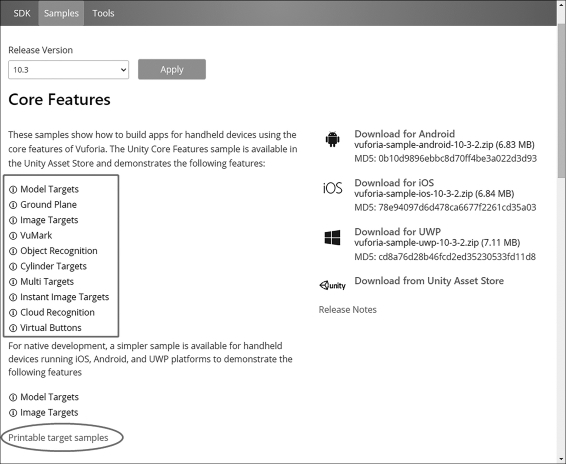Open Printable target samples link
This screenshot has height=464, width=566.
pyautogui.click(x=58, y=438)
